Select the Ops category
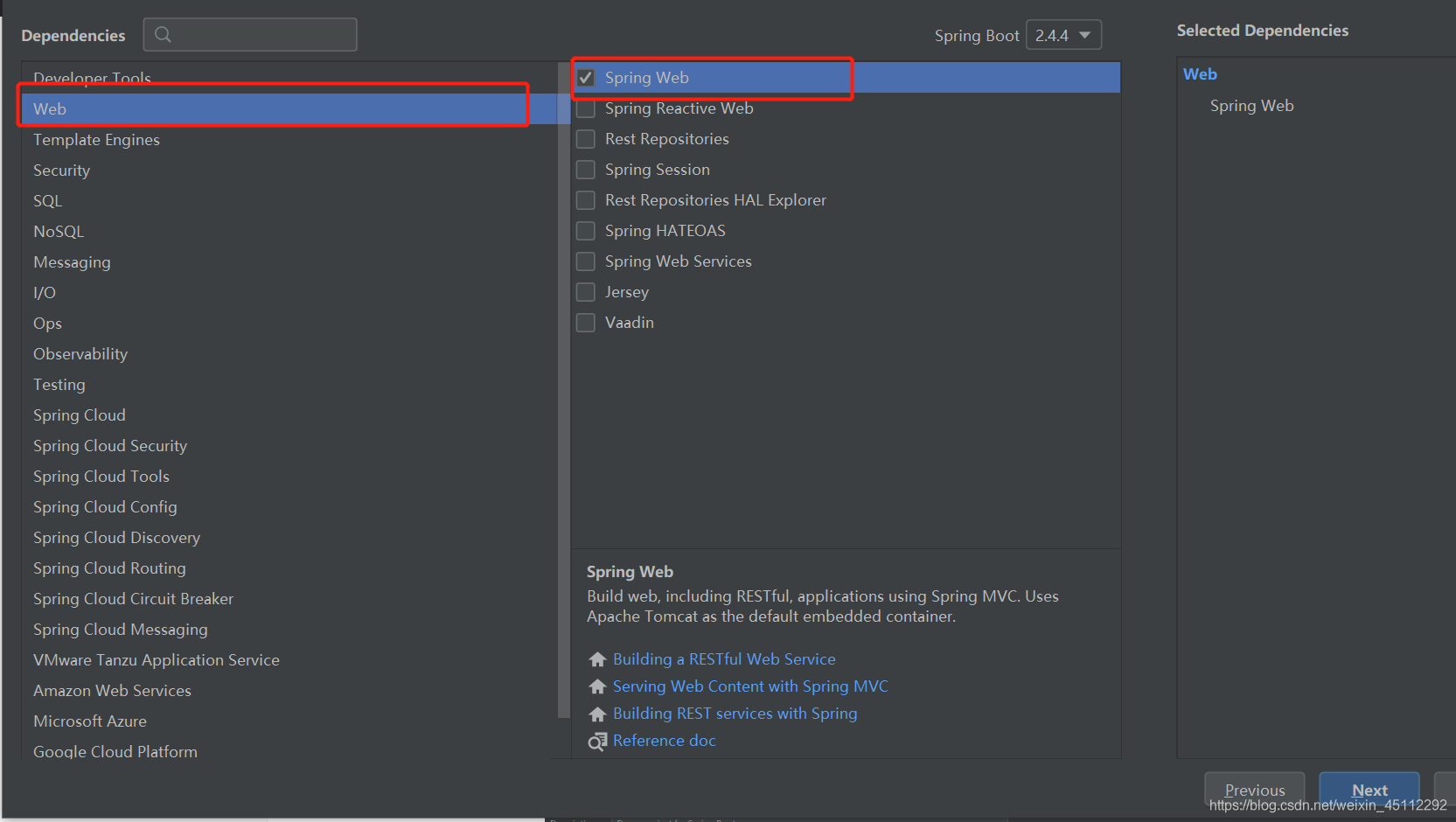This screenshot has width=1456, height=822. pyautogui.click(x=289, y=324)
